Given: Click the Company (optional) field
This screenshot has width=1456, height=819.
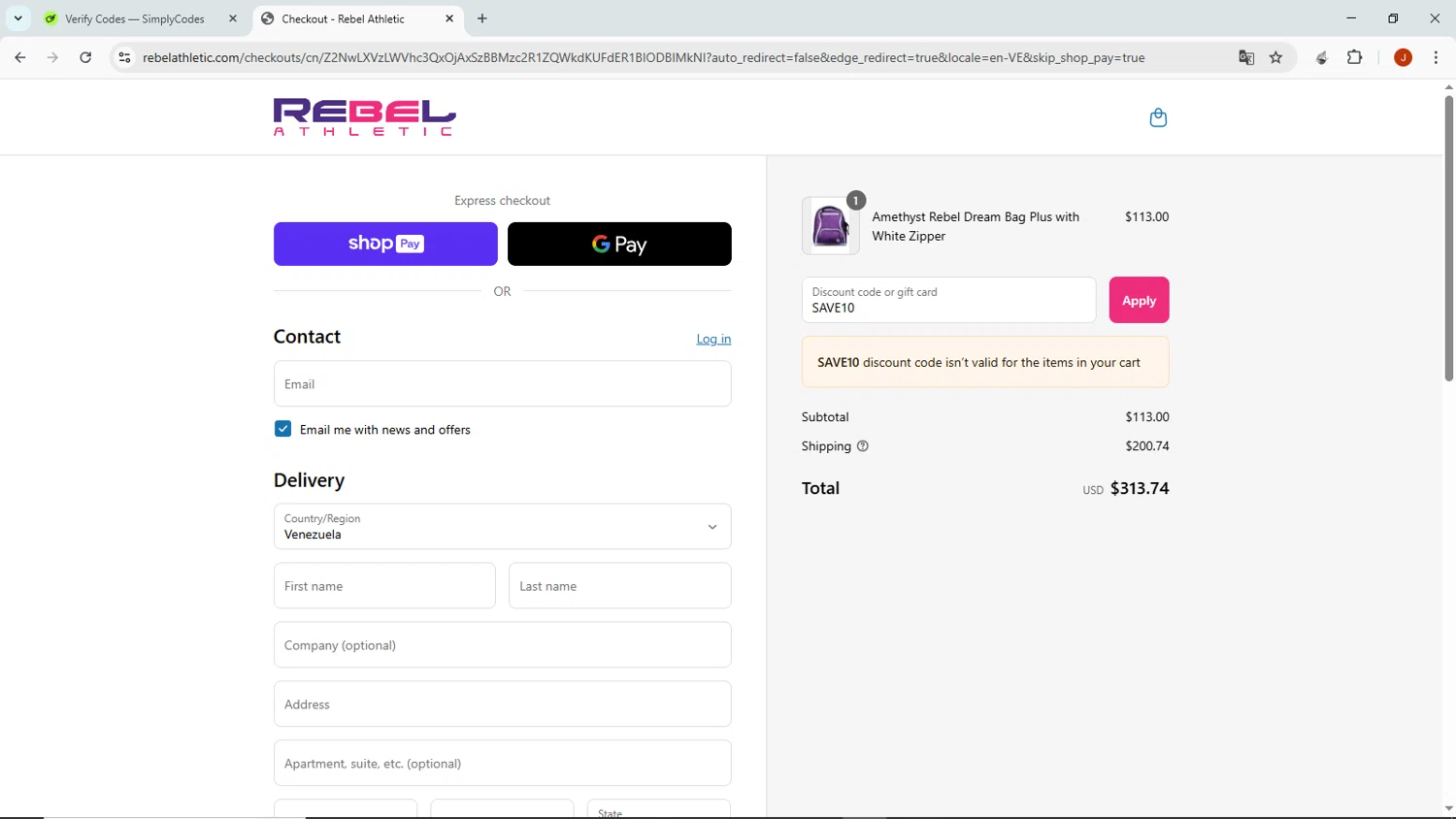Looking at the screenshot, I should 502,645.
